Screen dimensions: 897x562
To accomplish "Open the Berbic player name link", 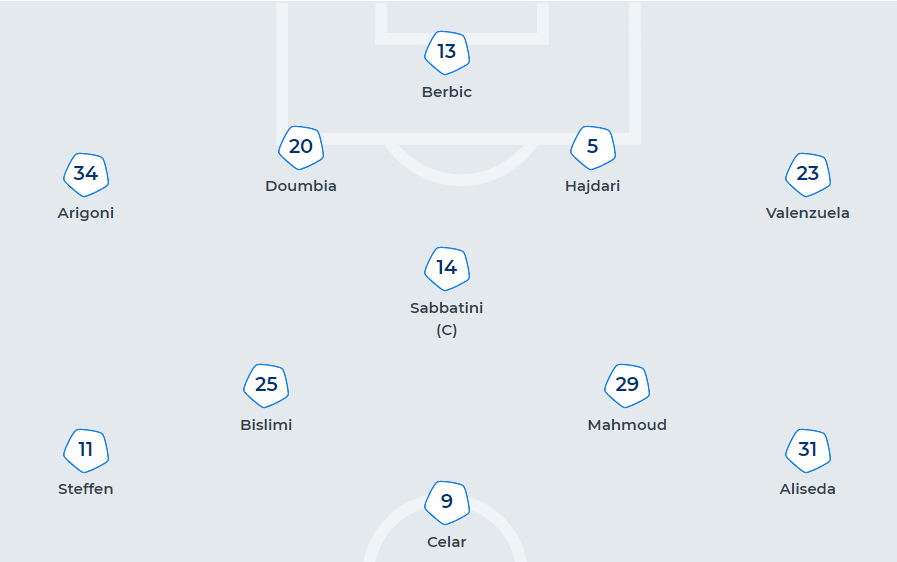I will pos(446,92).
